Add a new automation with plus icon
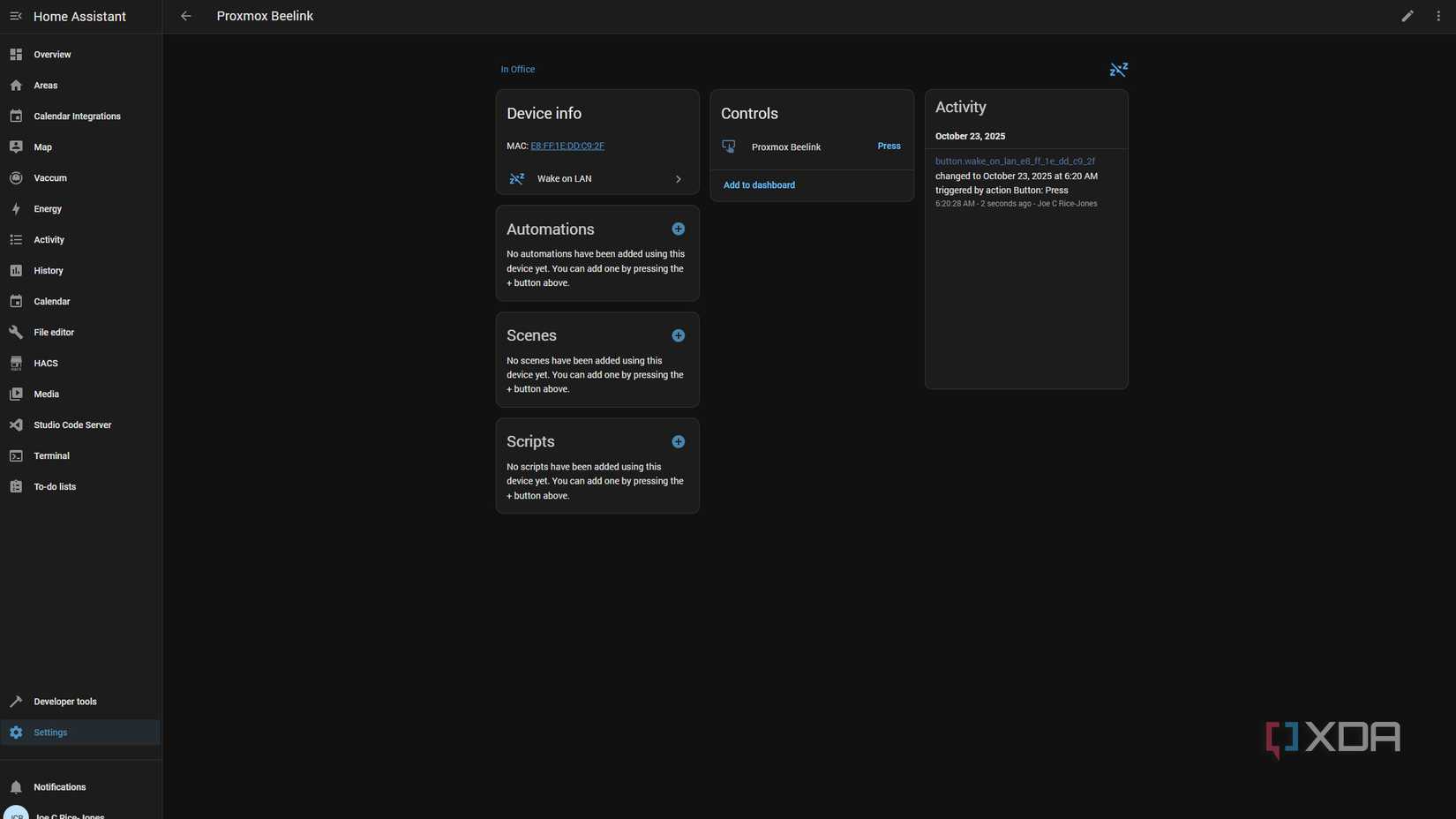The image size is (1456, 819). click(678, 229)
